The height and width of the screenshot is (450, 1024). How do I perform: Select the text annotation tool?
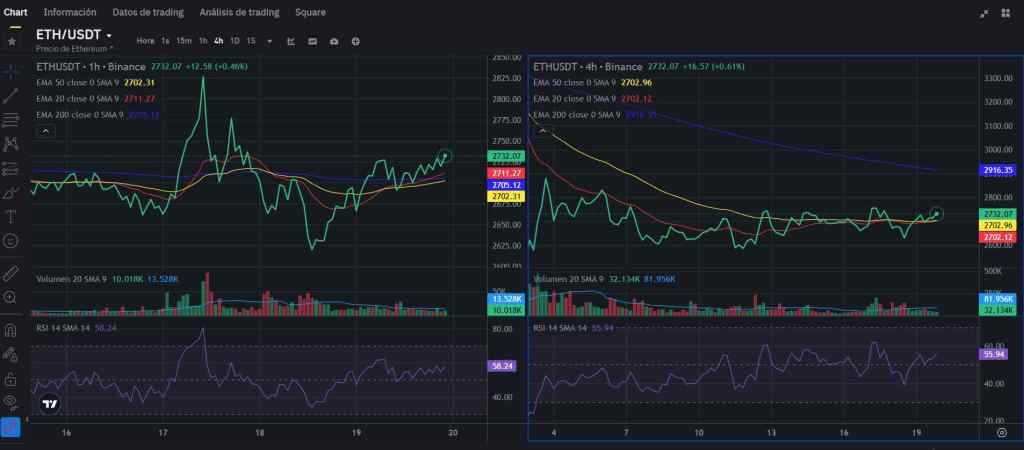click(x=11, y=216)
